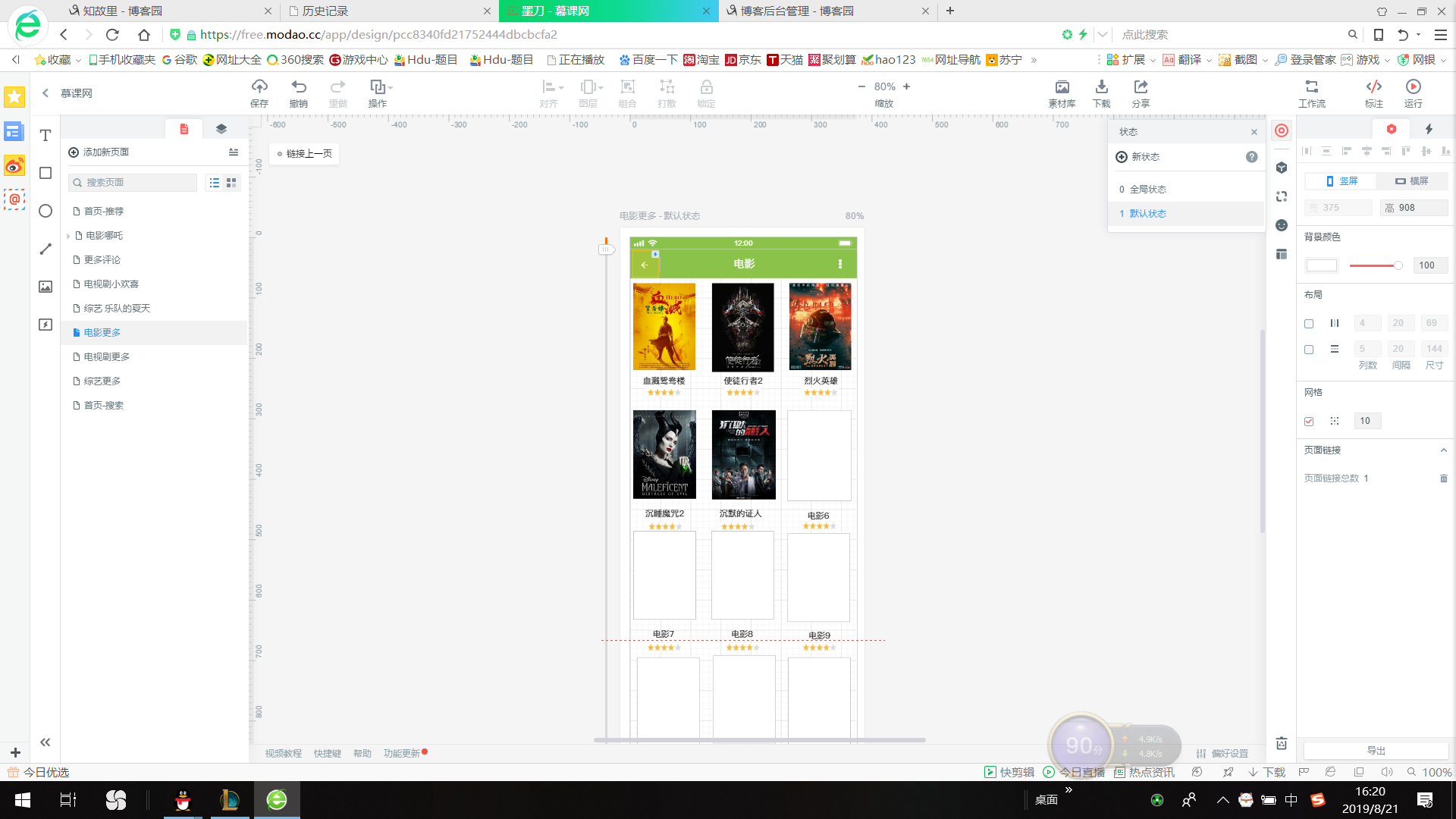Expand the 电影哪吒 page tree item
This screenshot has height=819, width=1456.
coord(68,236)
